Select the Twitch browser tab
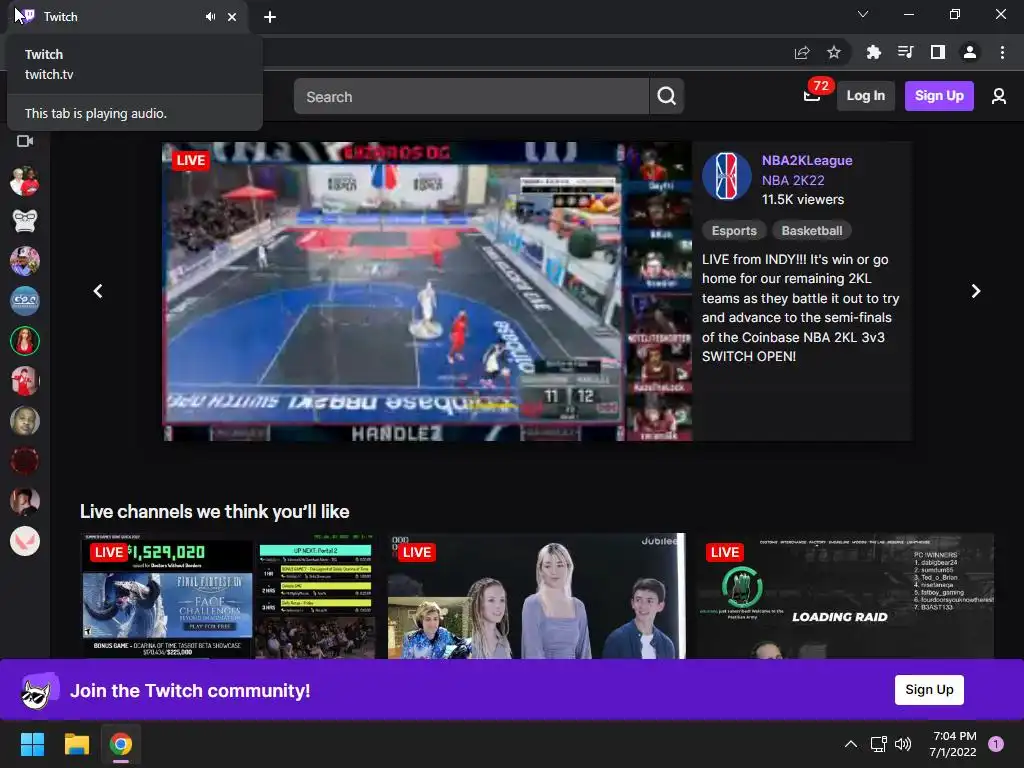Image resolution: width=1024 pixels, height=768 pixels. (127, 17)
